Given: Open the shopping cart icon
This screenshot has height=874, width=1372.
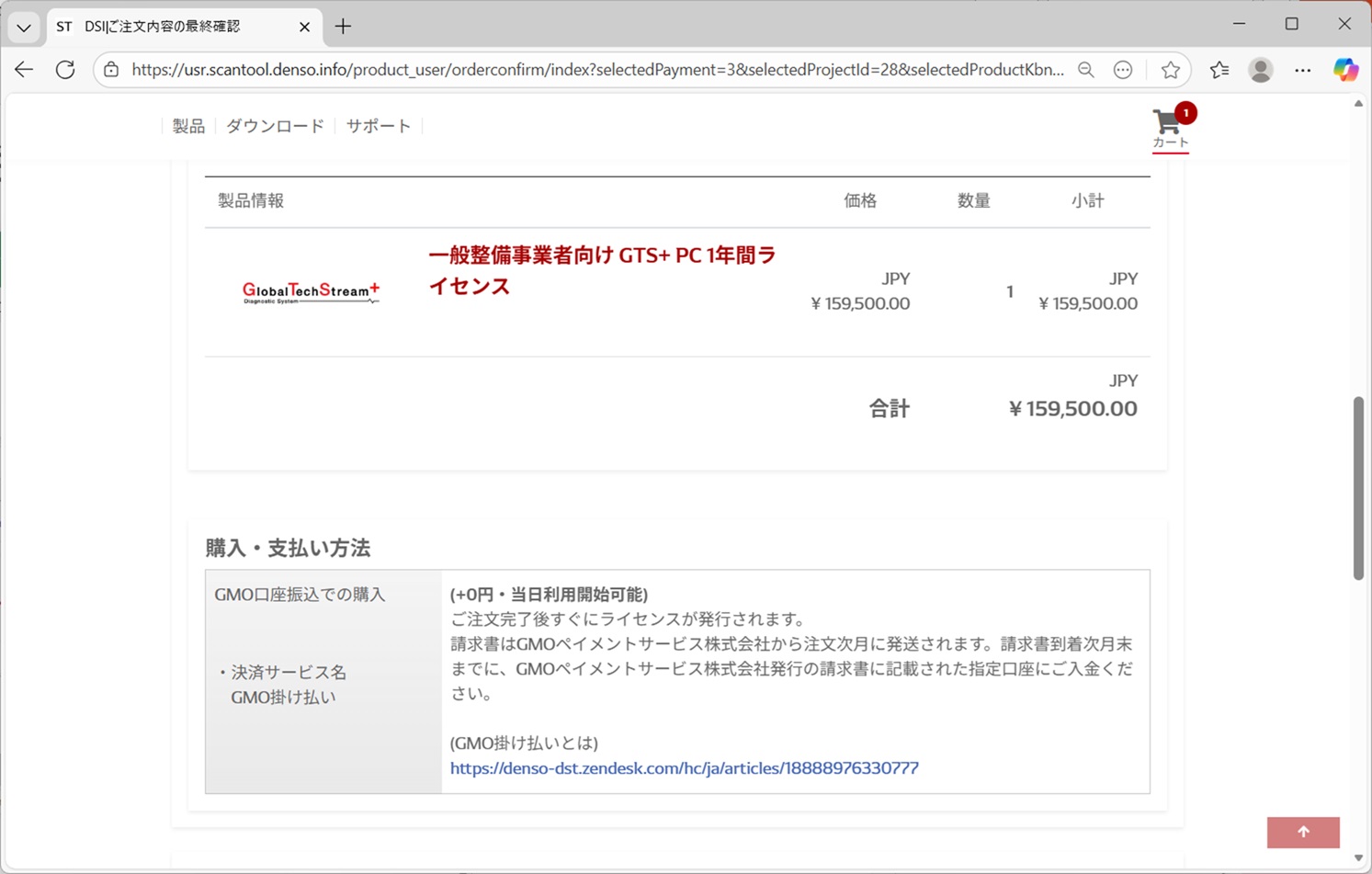Looking at the screenshot, I should [1169, 126].
